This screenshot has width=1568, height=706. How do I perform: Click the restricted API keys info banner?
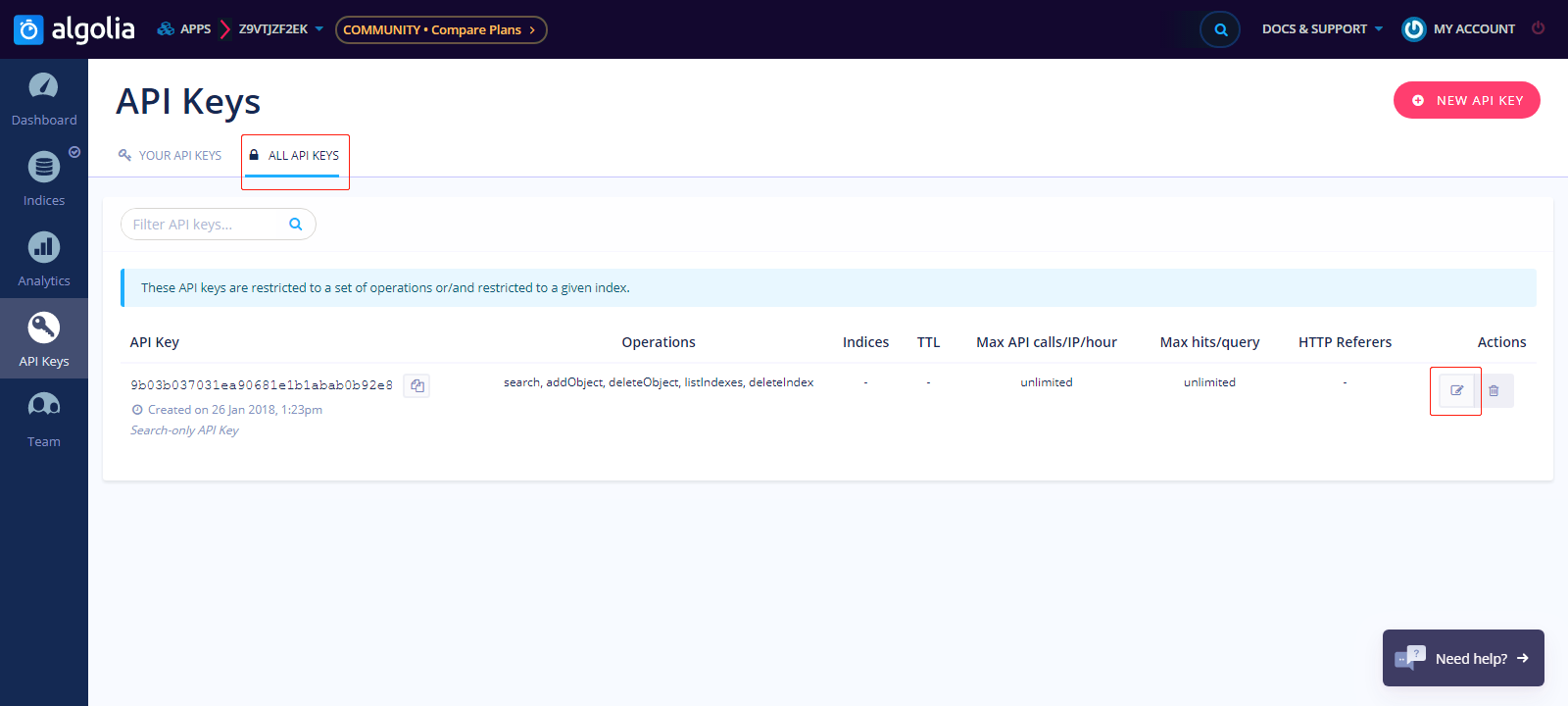pos(828,288)
